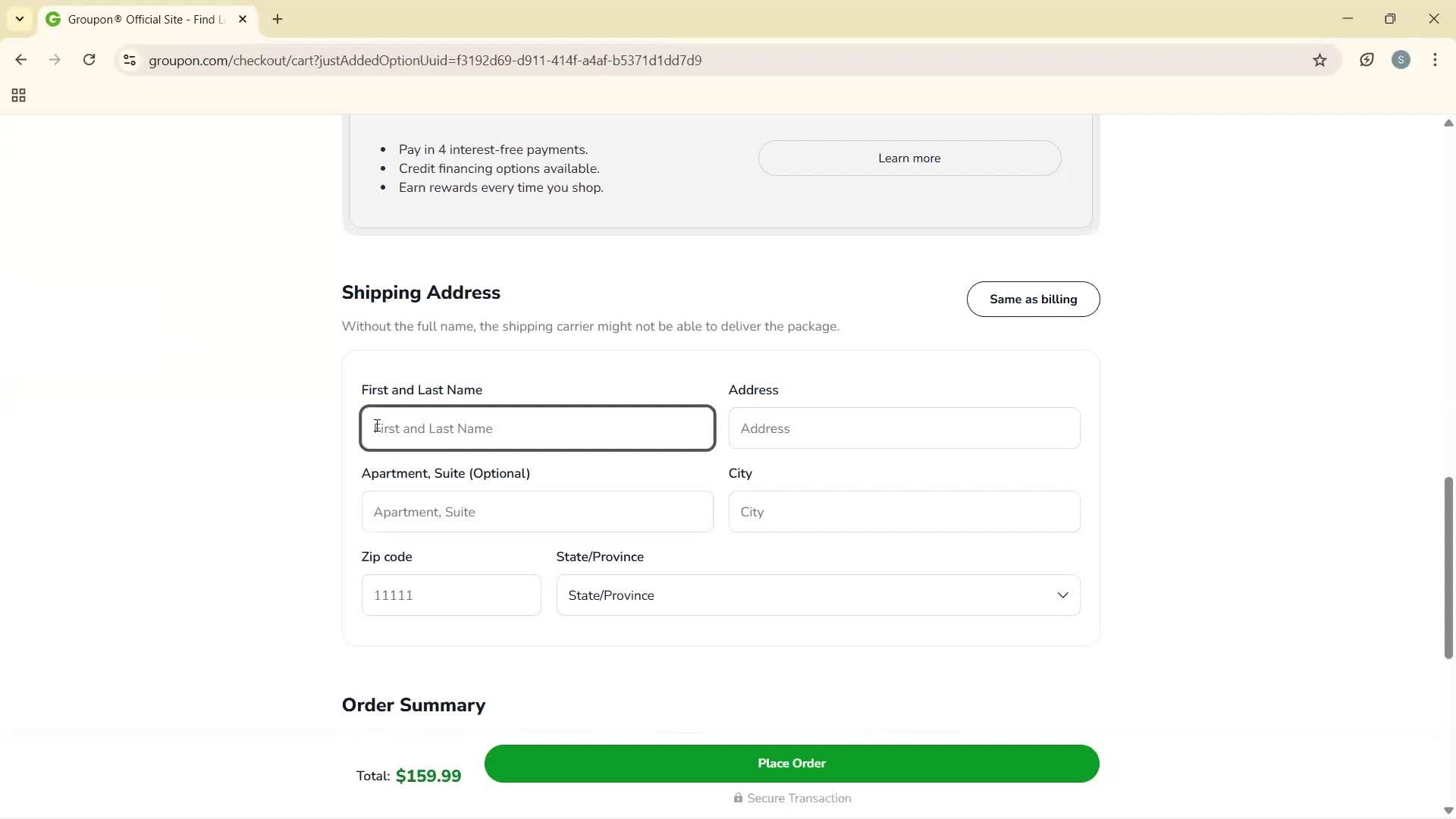Click the scroll down arrow on the scrollbar
Image resolution: width=1456 pixels, height=819 pixels.
coord(1448,810)
